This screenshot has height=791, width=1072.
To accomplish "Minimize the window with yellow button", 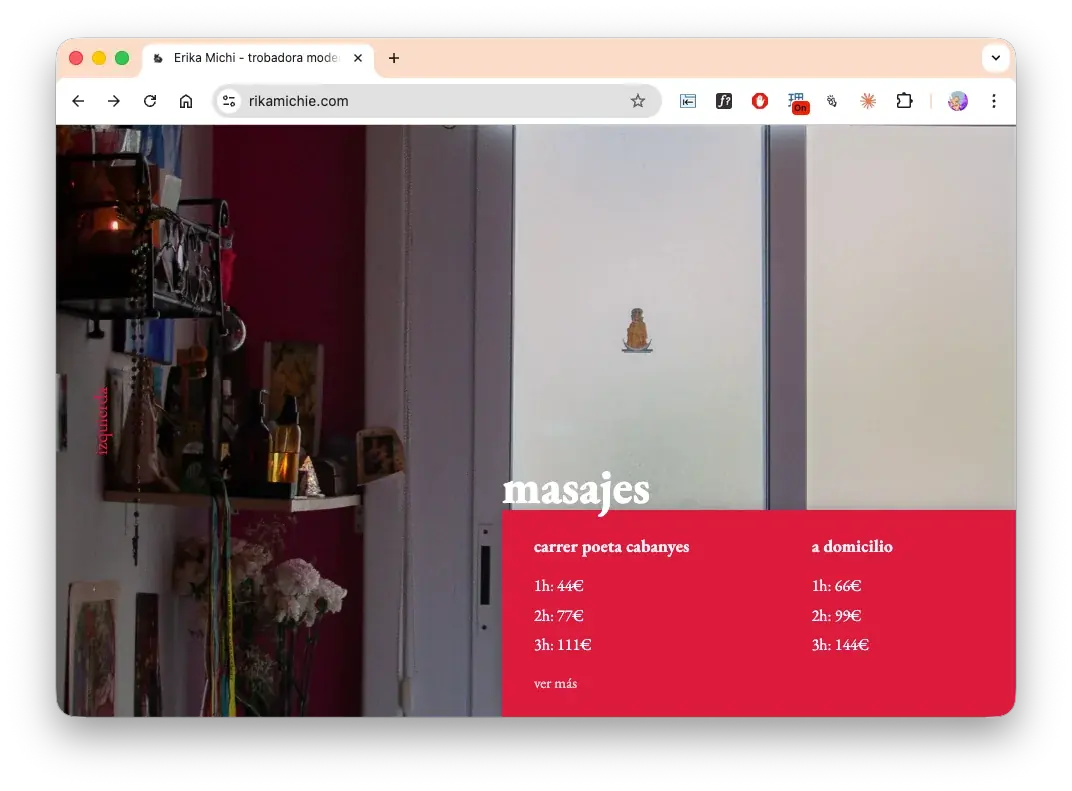I will tap(99, 58).
